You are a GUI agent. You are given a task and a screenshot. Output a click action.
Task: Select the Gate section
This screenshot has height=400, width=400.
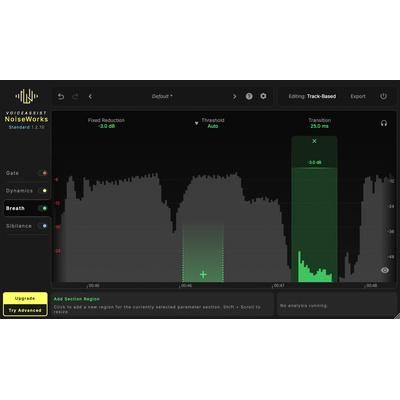coord(12,173)
